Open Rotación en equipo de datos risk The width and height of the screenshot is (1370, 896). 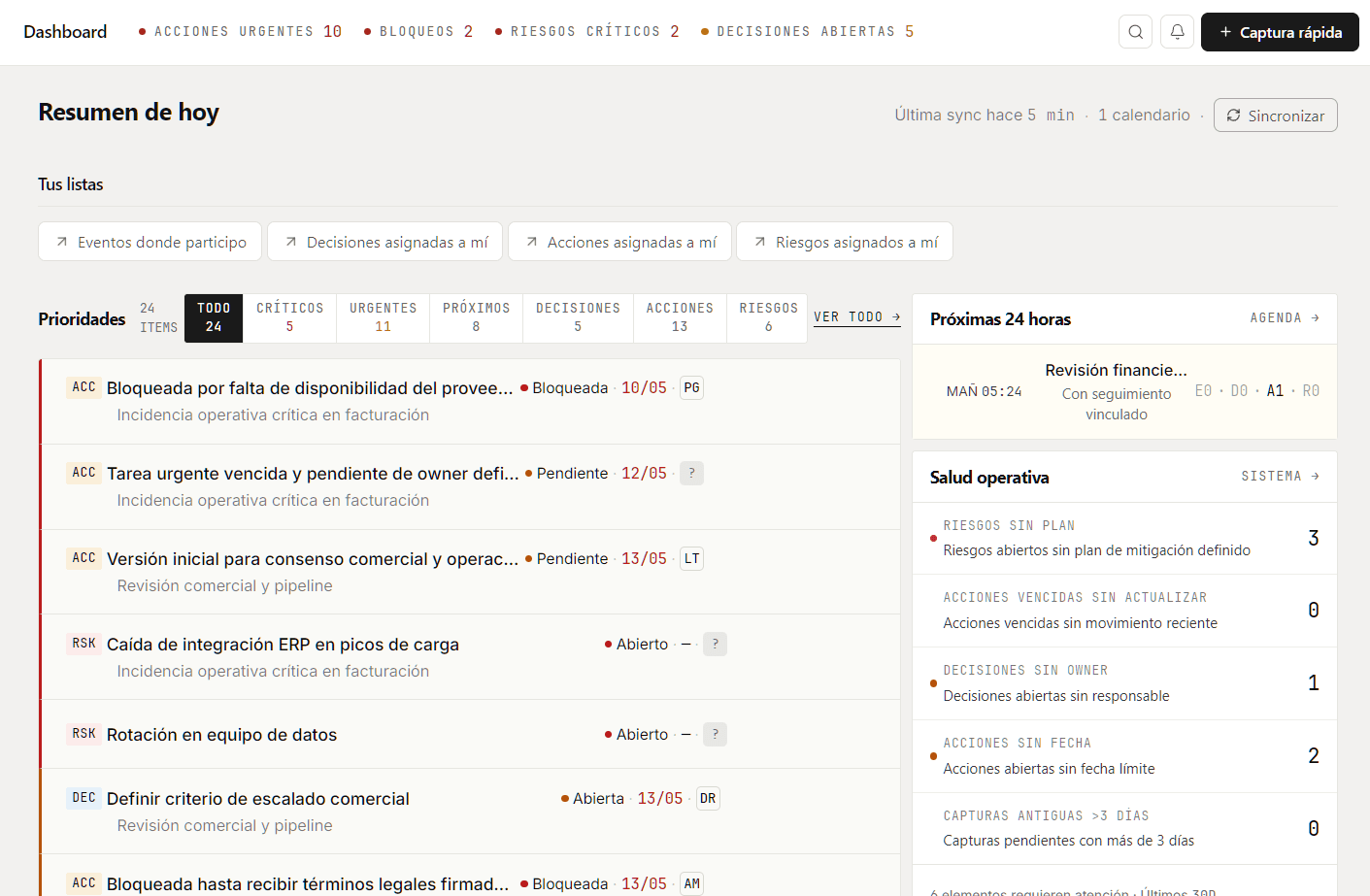click(x=470, y=734)
